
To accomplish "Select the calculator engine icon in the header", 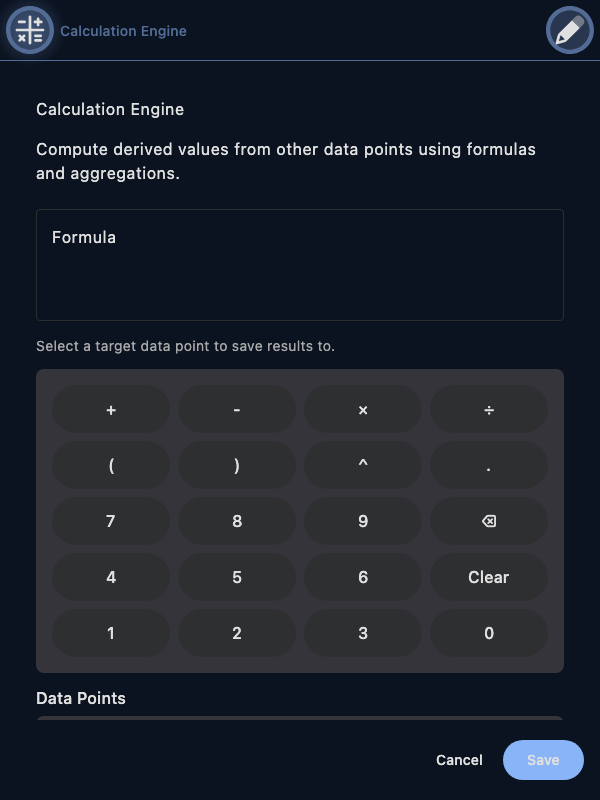I will [x=30, y=30].
